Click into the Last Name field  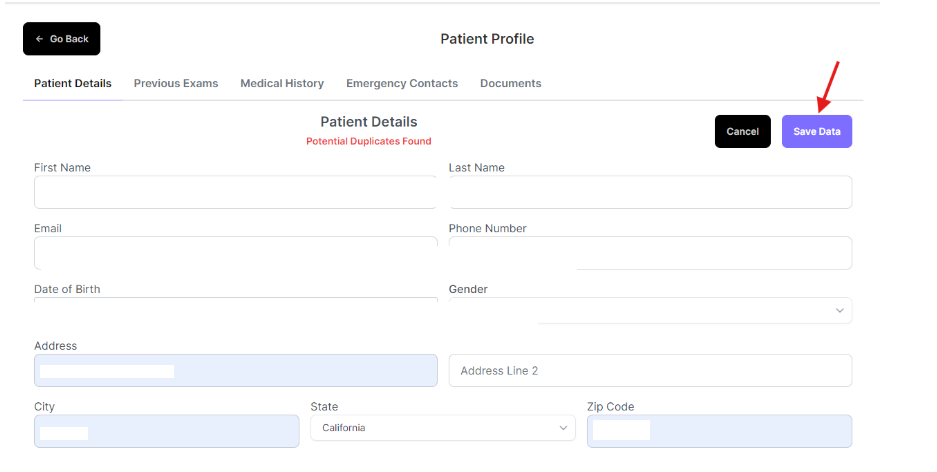pyautogui.click(x=650, y=192)
